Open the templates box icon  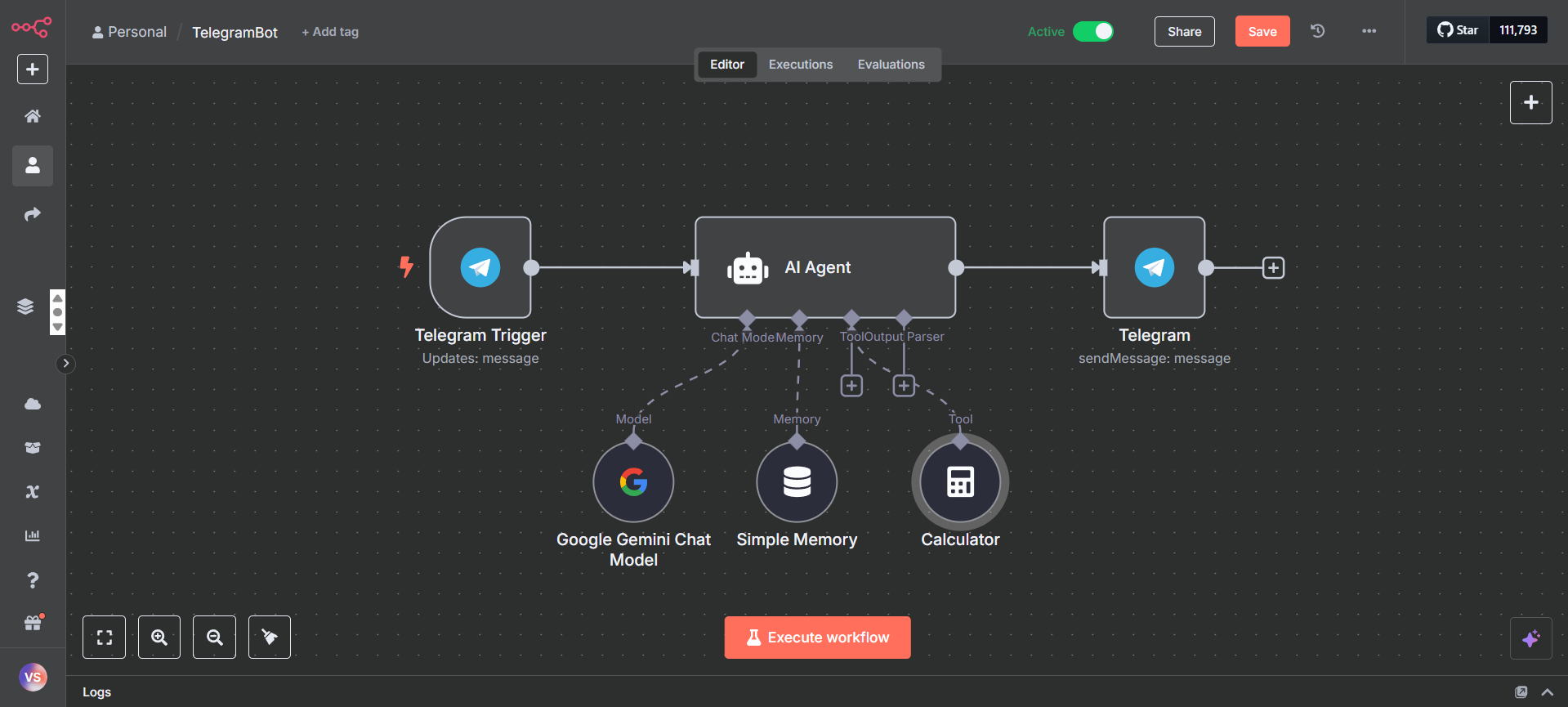coord(33,448)
